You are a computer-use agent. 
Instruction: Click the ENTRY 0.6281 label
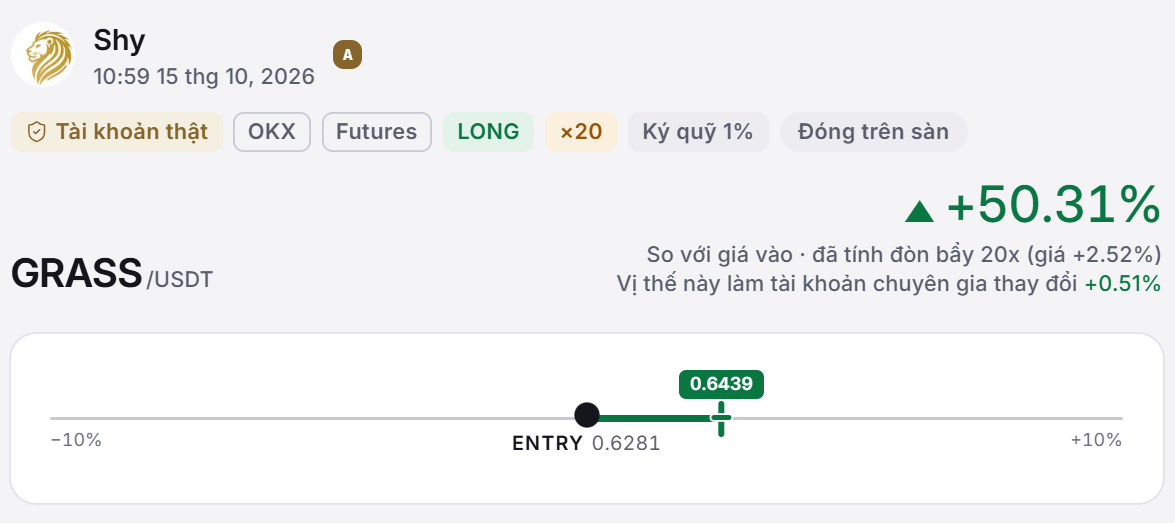click(586, 444)
